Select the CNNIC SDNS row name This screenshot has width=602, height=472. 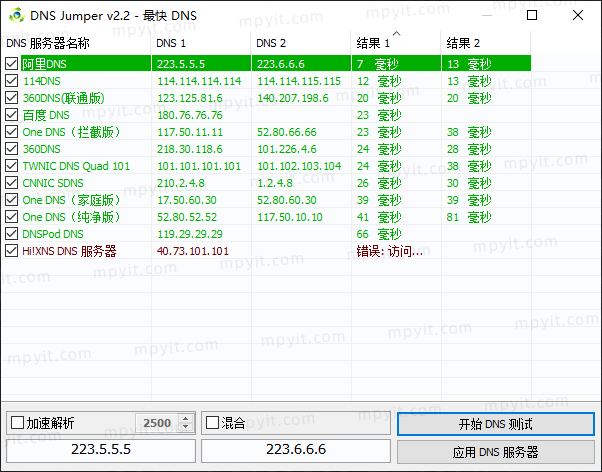53,183
